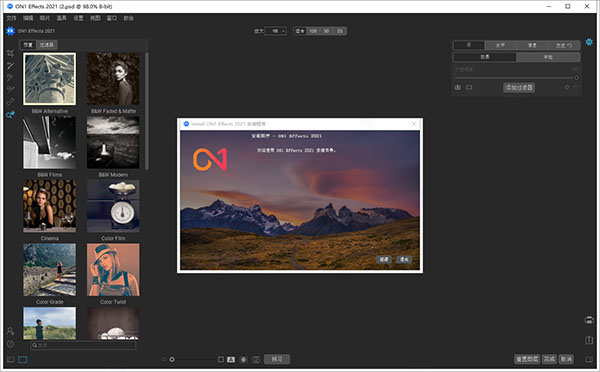
Task: Open the account user icon at bottom-left
Action: 10,331
